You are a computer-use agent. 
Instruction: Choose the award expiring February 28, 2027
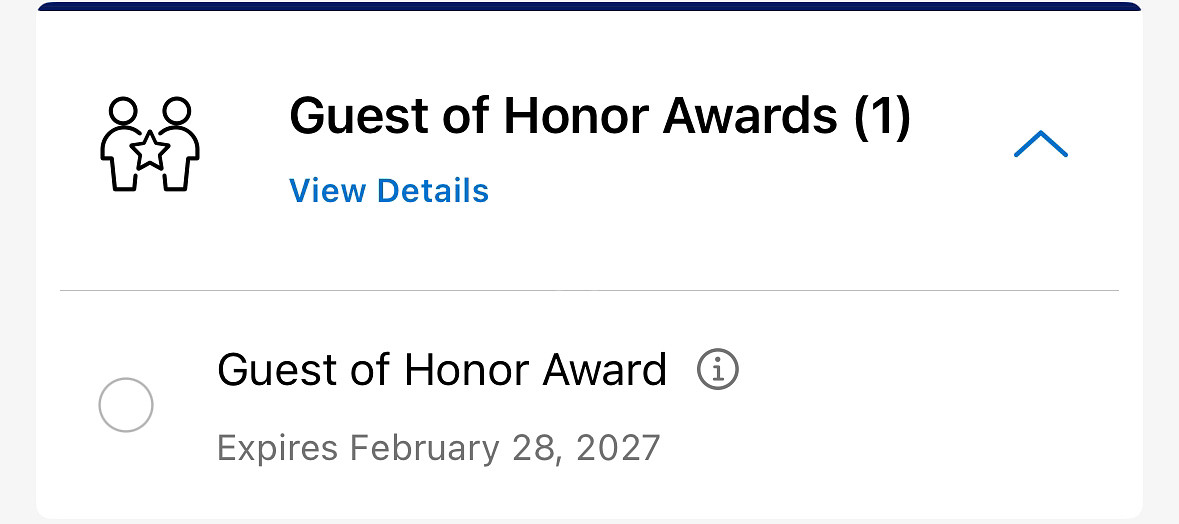tap(126, 404)
